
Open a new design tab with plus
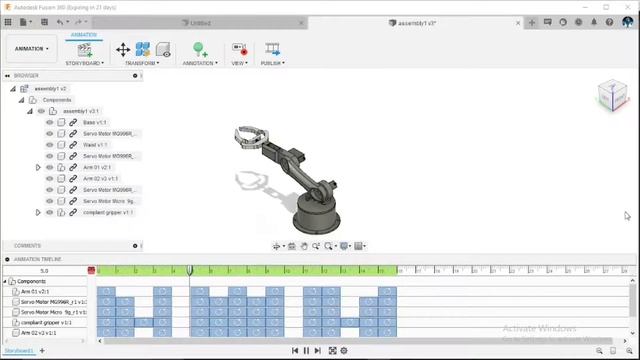531,23
